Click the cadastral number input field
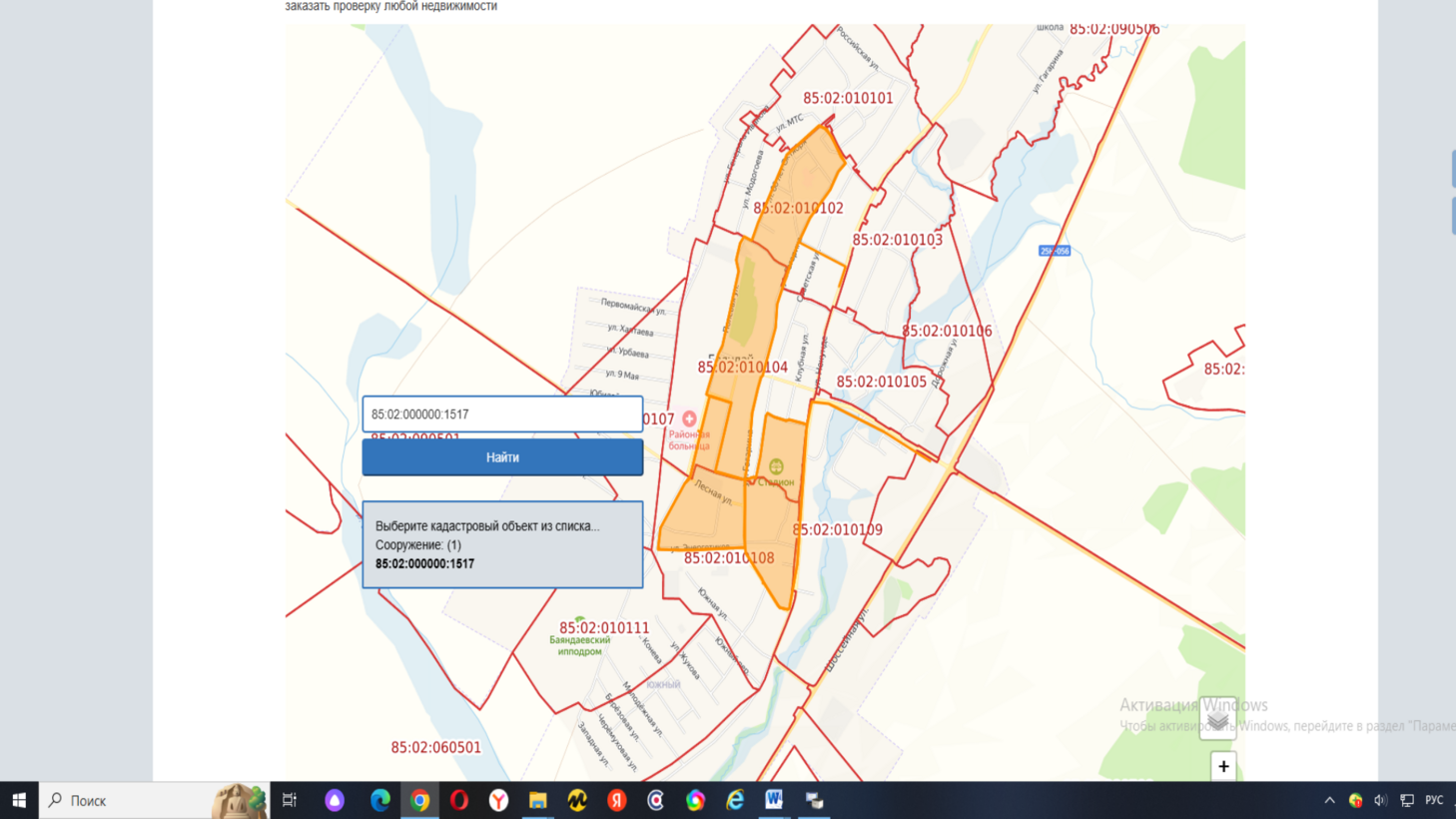Image resolution: width=1456 pixels, height=819 pixels. coord(502,413)
